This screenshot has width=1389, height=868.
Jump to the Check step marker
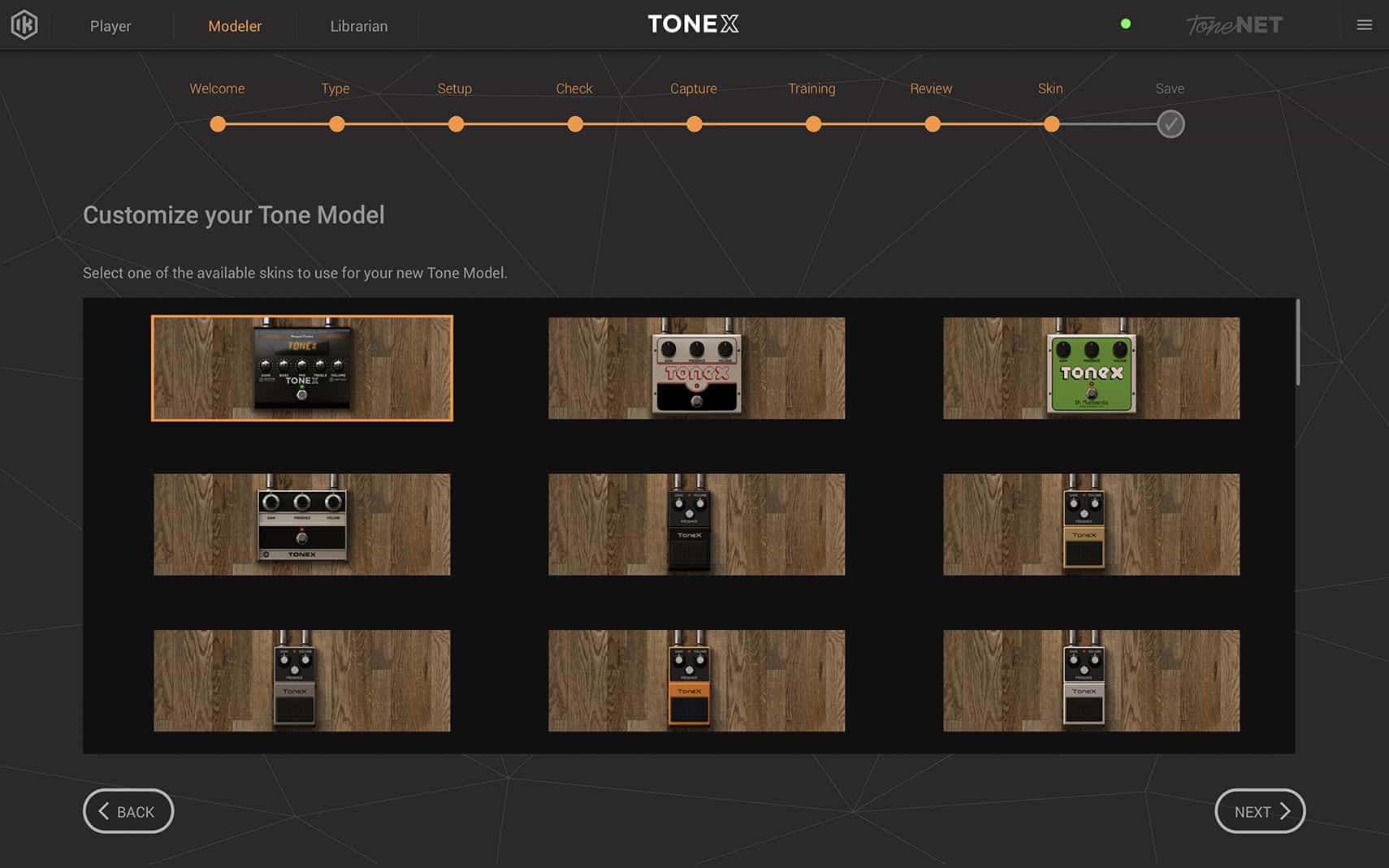click(x=575, y=124)
